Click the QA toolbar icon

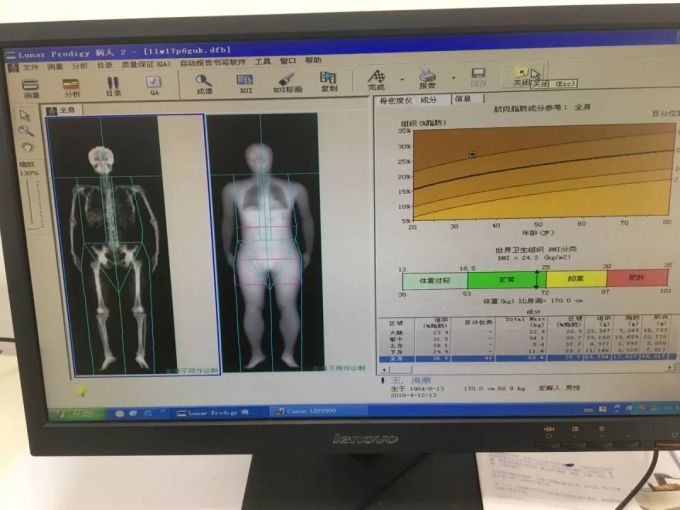click(x=154, y=85)
